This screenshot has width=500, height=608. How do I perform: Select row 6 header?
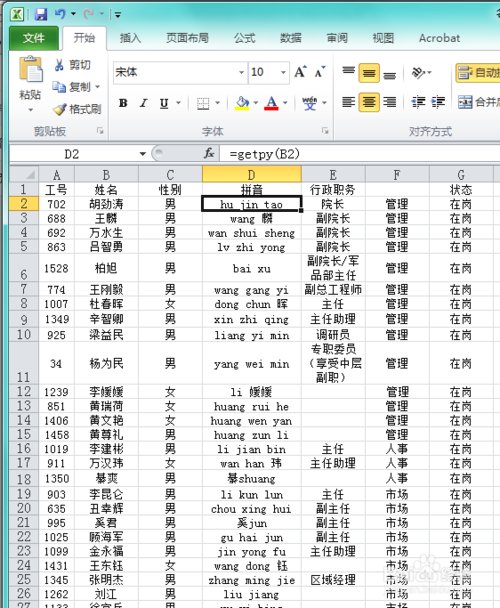tap(24, 268)
